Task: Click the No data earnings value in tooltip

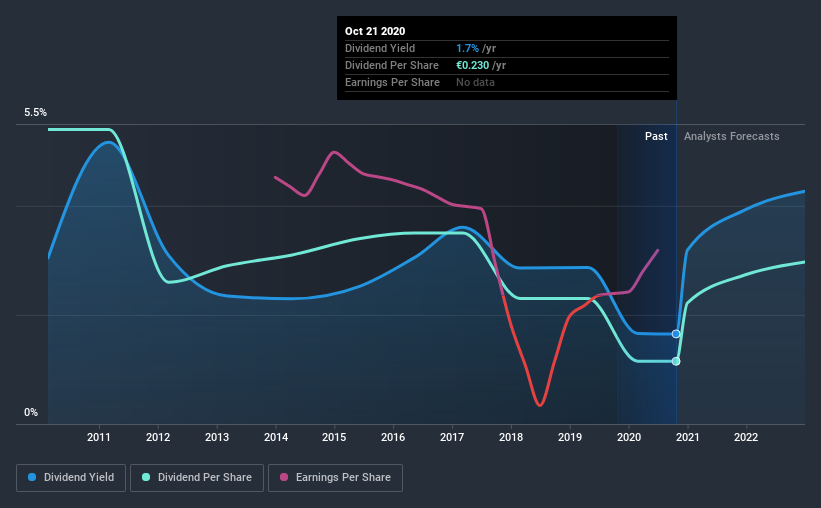Action: click(x=475, y=82)
